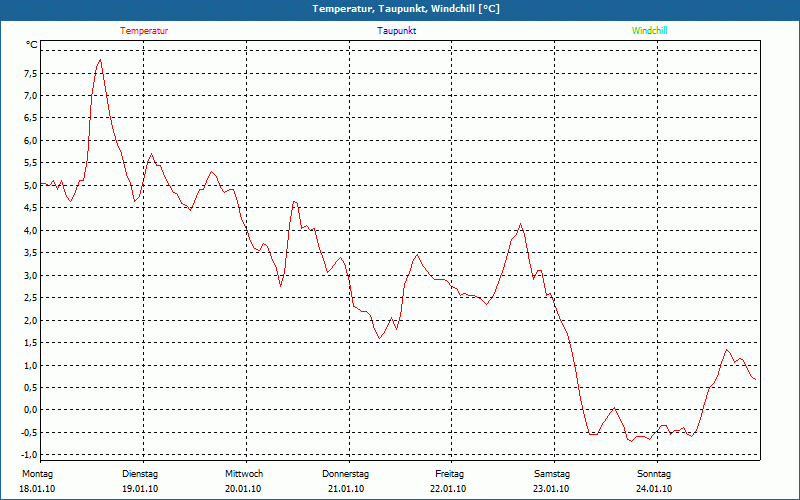
Task: Click the Donnerstag day label
Action: pos(345,474)
